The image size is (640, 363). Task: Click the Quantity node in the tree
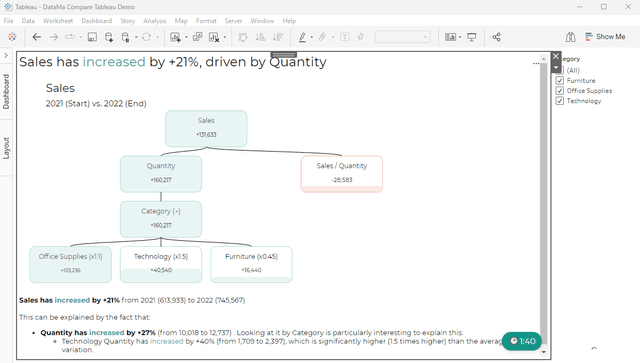pos(161,174)
